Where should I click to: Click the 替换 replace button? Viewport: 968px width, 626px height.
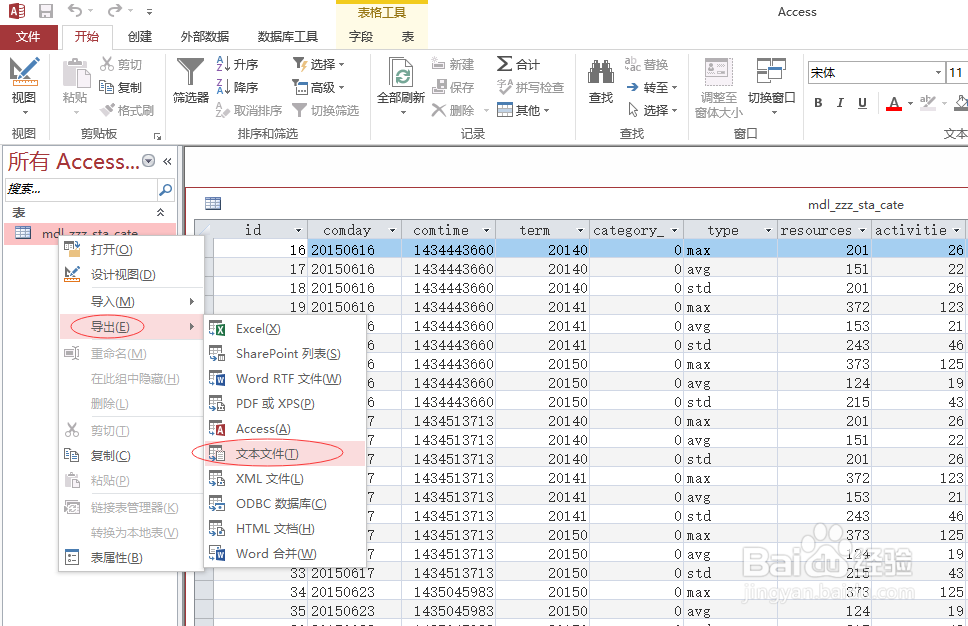click(x=646, y=64)
